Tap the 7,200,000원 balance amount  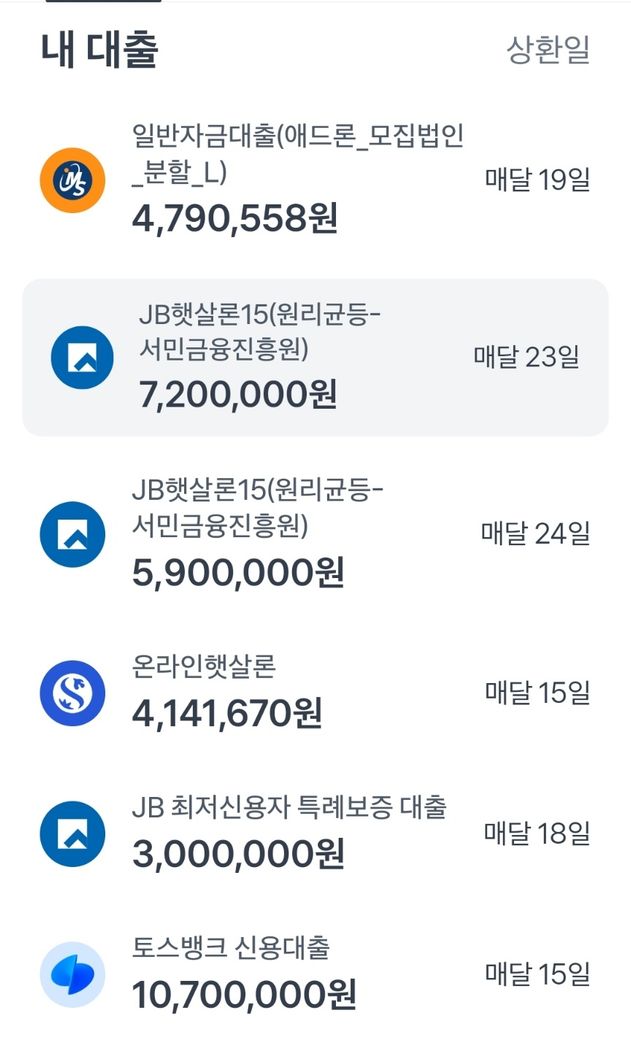(x=238, y=394)
